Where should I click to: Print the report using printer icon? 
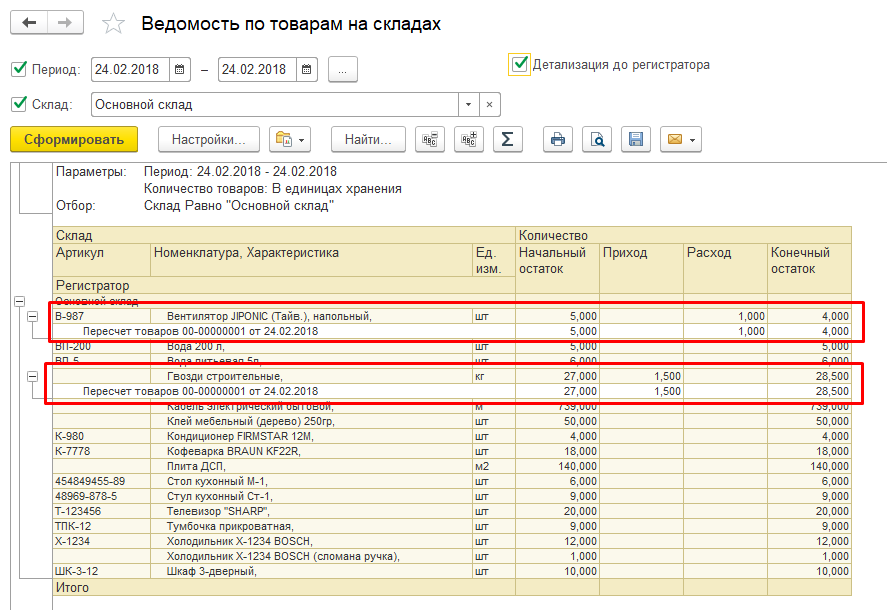pos(558,139)
